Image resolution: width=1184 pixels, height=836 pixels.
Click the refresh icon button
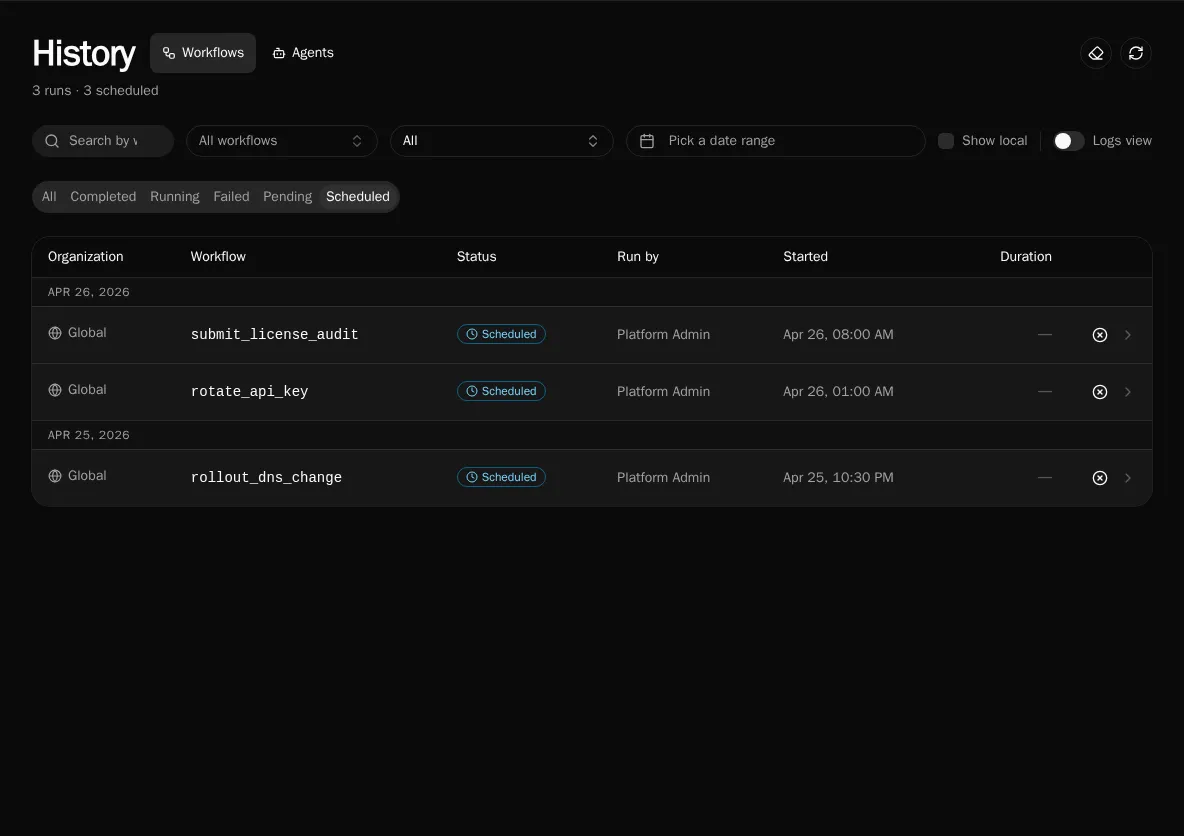(x=1136, y=54)
